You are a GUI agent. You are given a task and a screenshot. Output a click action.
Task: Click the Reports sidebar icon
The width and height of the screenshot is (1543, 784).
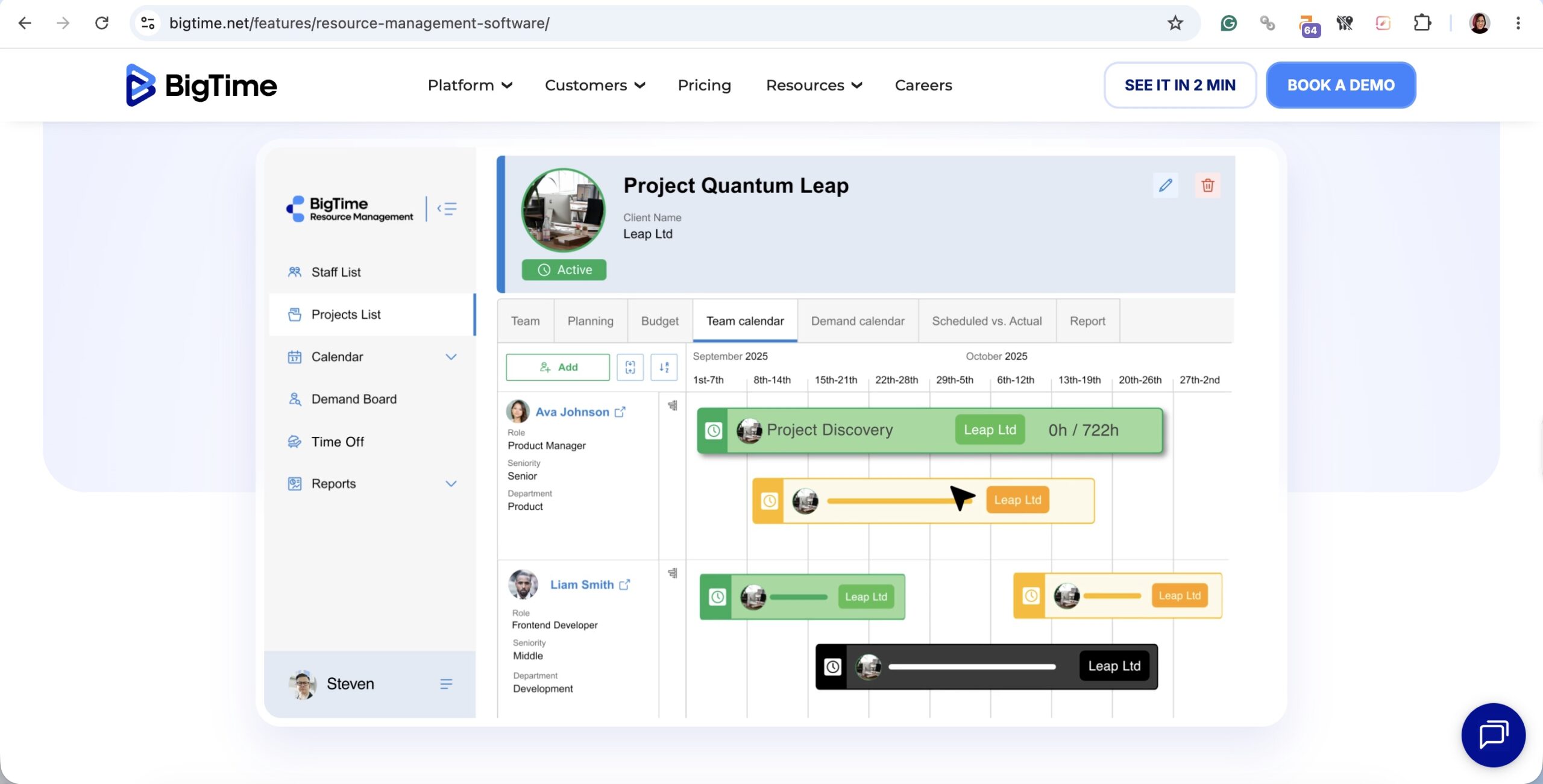[x=295, y=484]
